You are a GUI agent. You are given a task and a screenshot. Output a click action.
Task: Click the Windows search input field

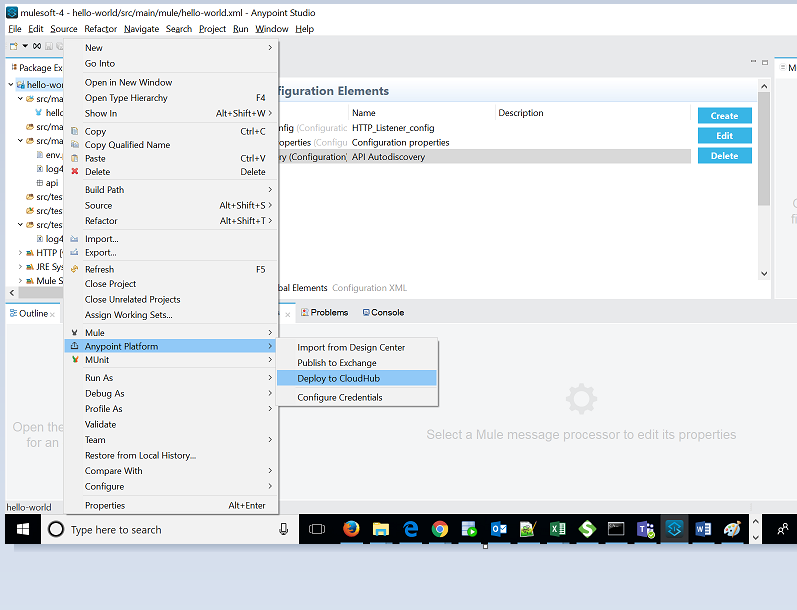tap(168, 529)
